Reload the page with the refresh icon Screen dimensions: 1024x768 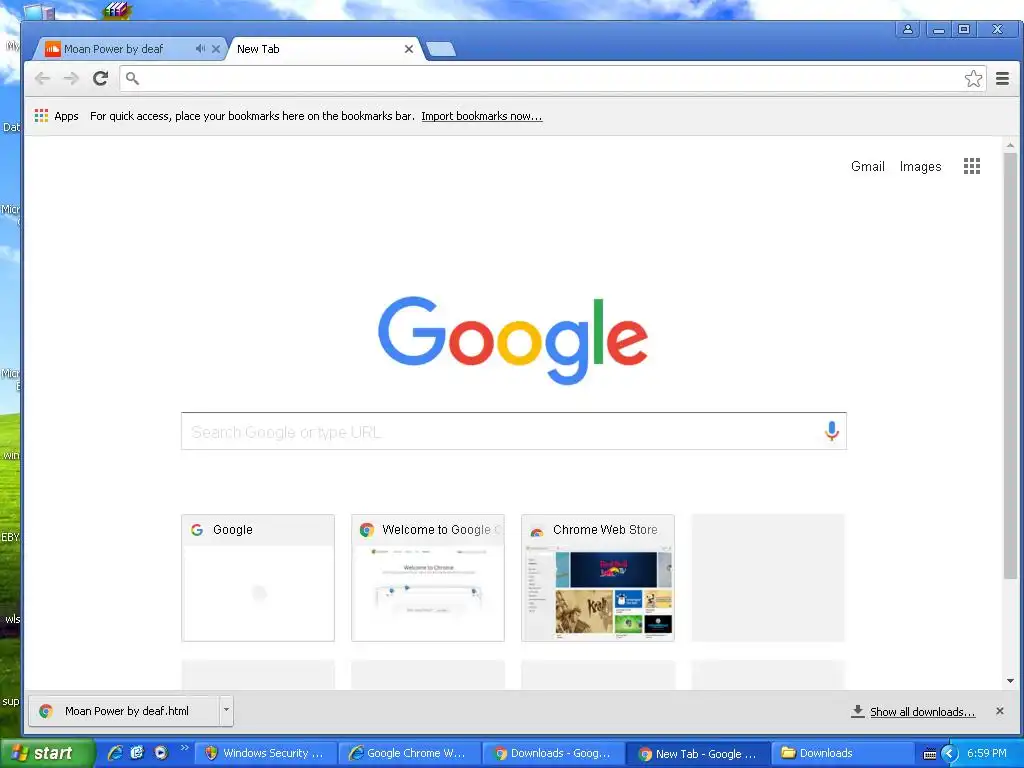(100, 79)
